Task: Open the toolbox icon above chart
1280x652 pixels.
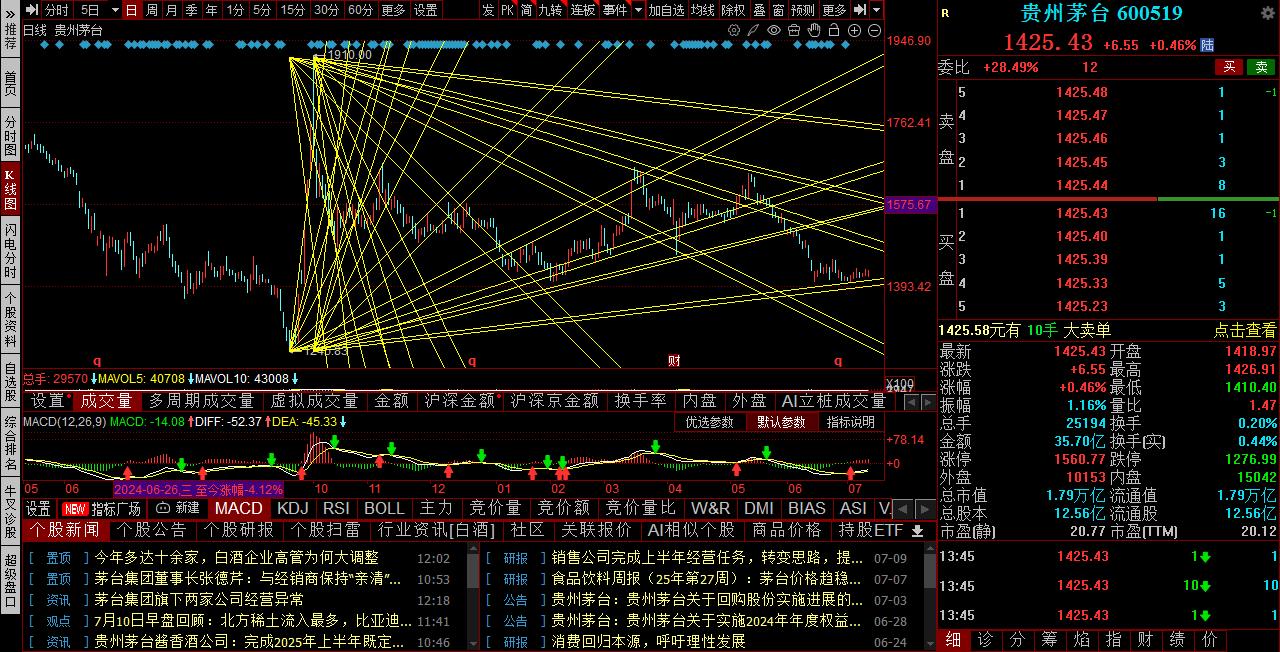Action: click(x=794, y=30)
